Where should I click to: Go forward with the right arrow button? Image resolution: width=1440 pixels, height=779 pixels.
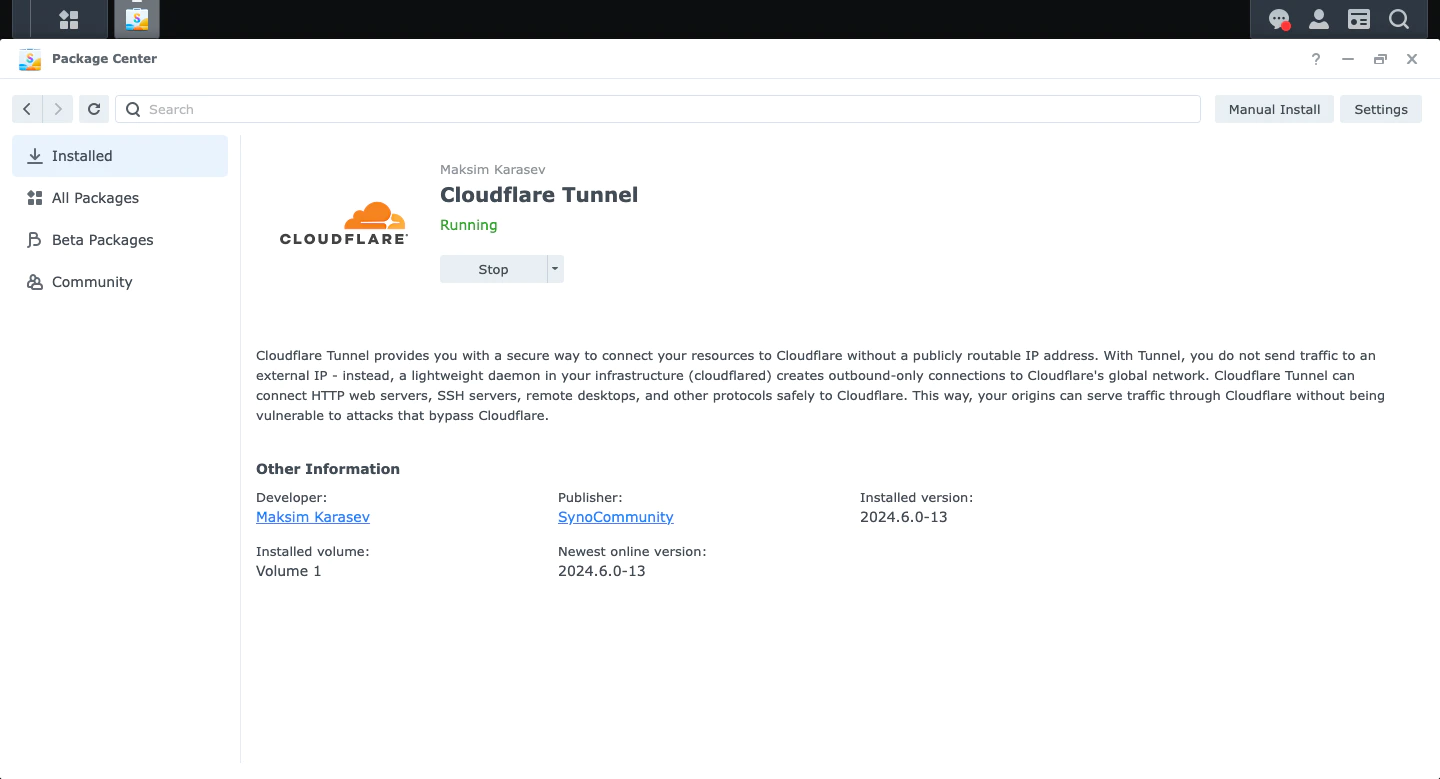click(58, 109)
